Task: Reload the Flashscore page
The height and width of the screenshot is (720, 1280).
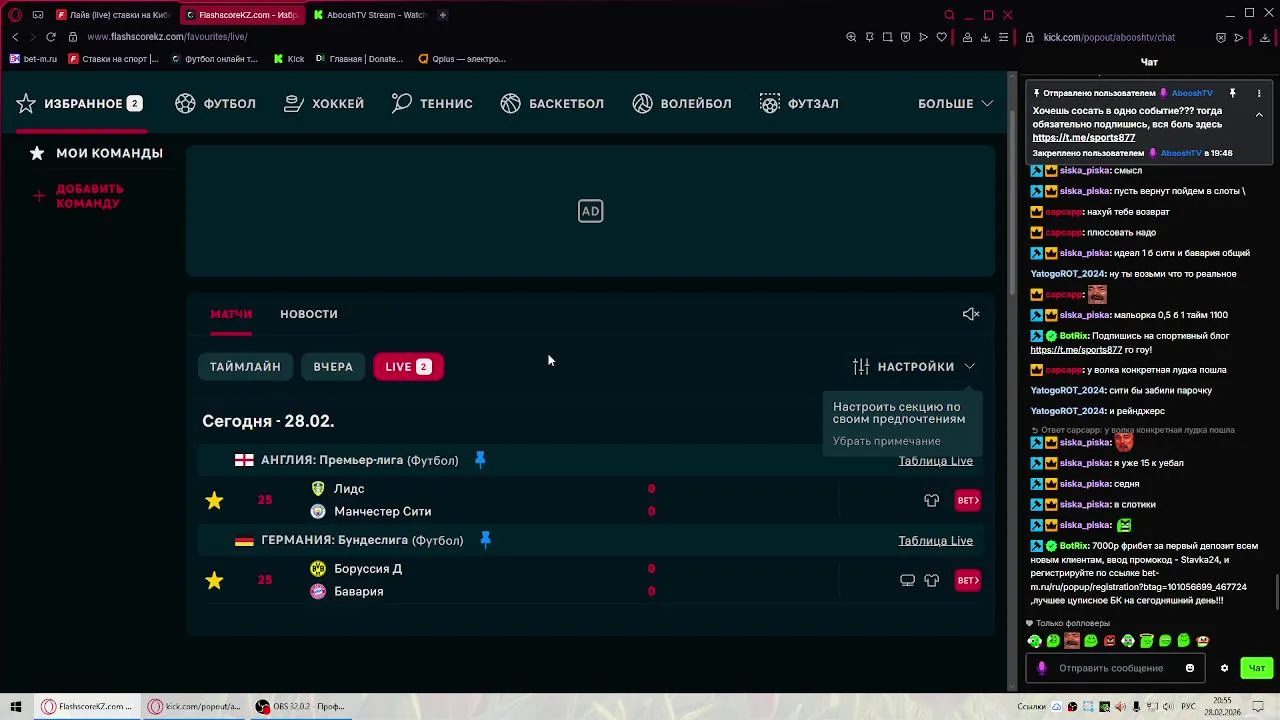Action: [x=50, y=37]
